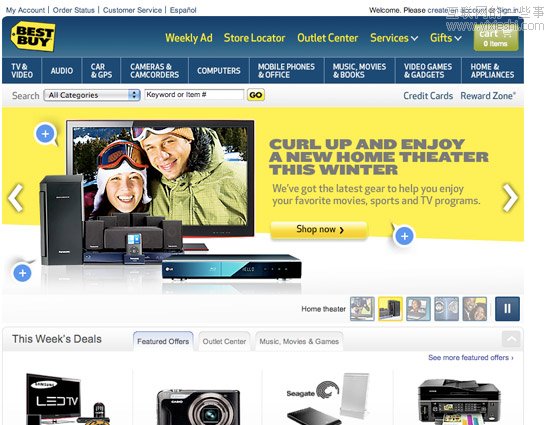The height and width of the screenshot is (425, 550).
Task: Focus the Keyword or Item # search field
Action: click(x=194, y=95)
